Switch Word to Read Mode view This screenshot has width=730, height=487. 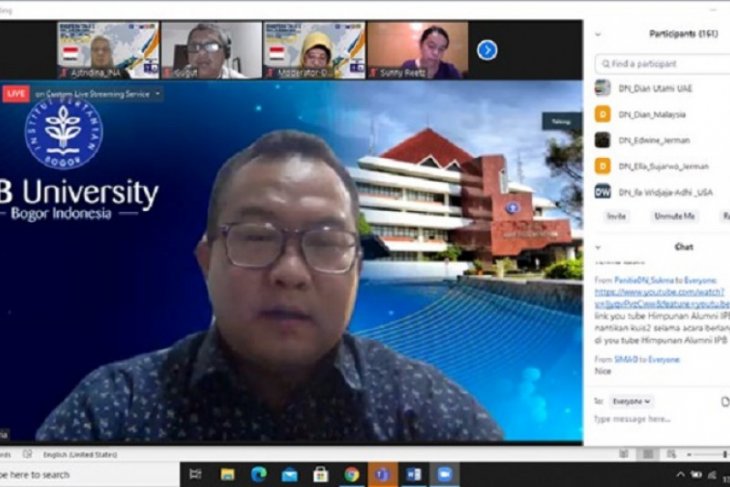[623, 454]
